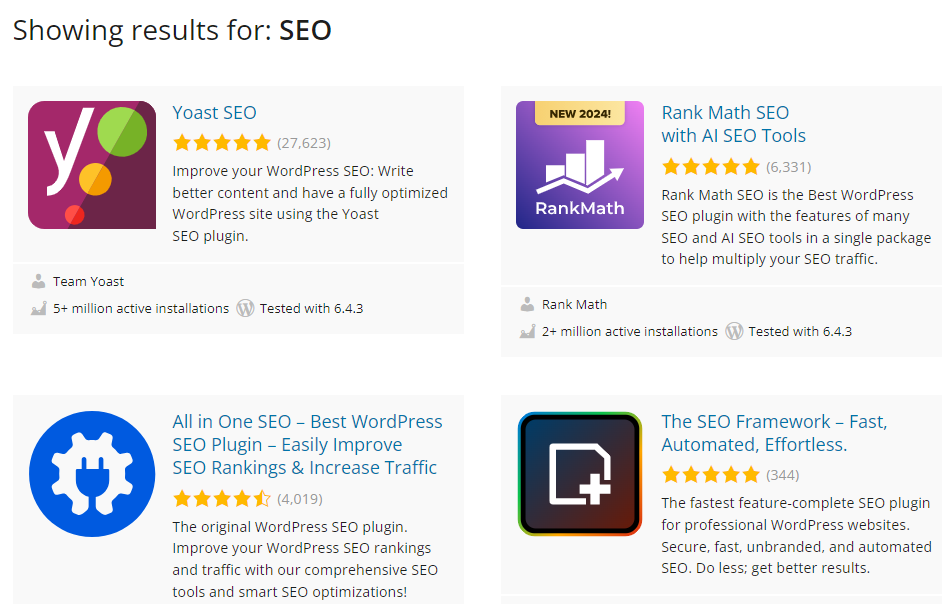Image resolution: width=942 pixels, height=604 pixels.
Task: Click All in One SEO star rating
Action: click(x=221, y=498)
